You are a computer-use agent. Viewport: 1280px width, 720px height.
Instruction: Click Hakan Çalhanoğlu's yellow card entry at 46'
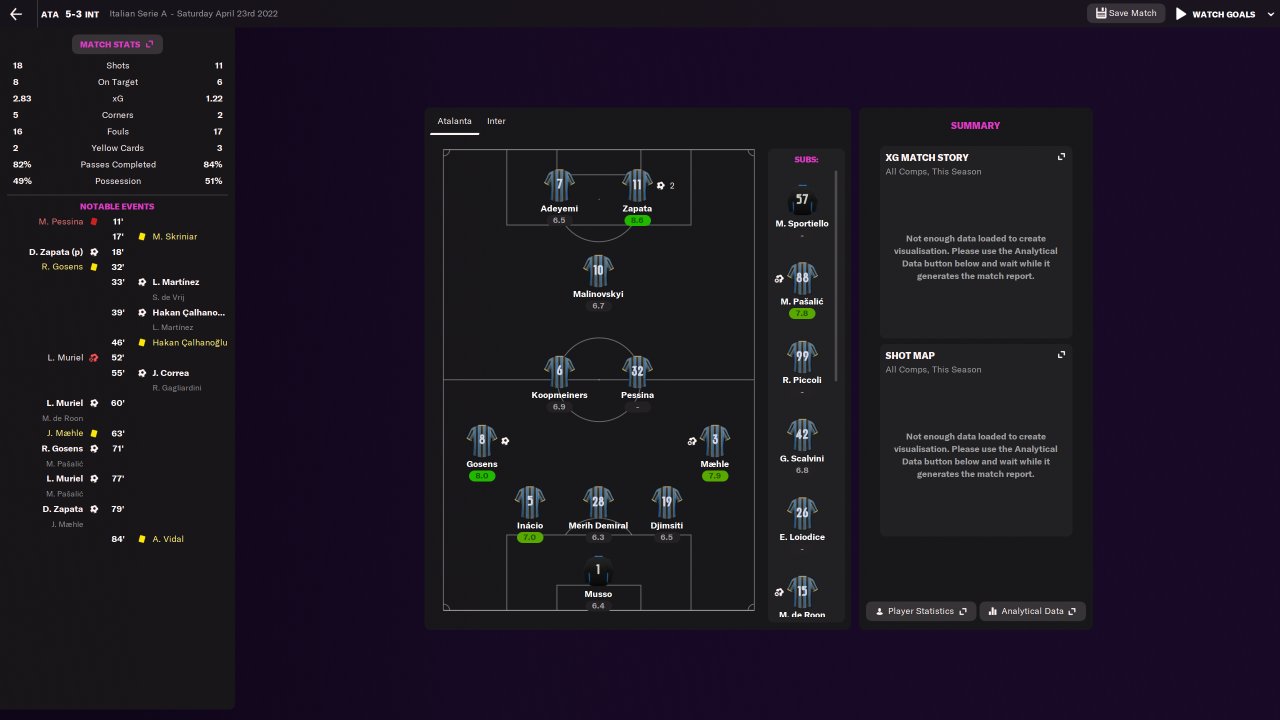point(190,342)
